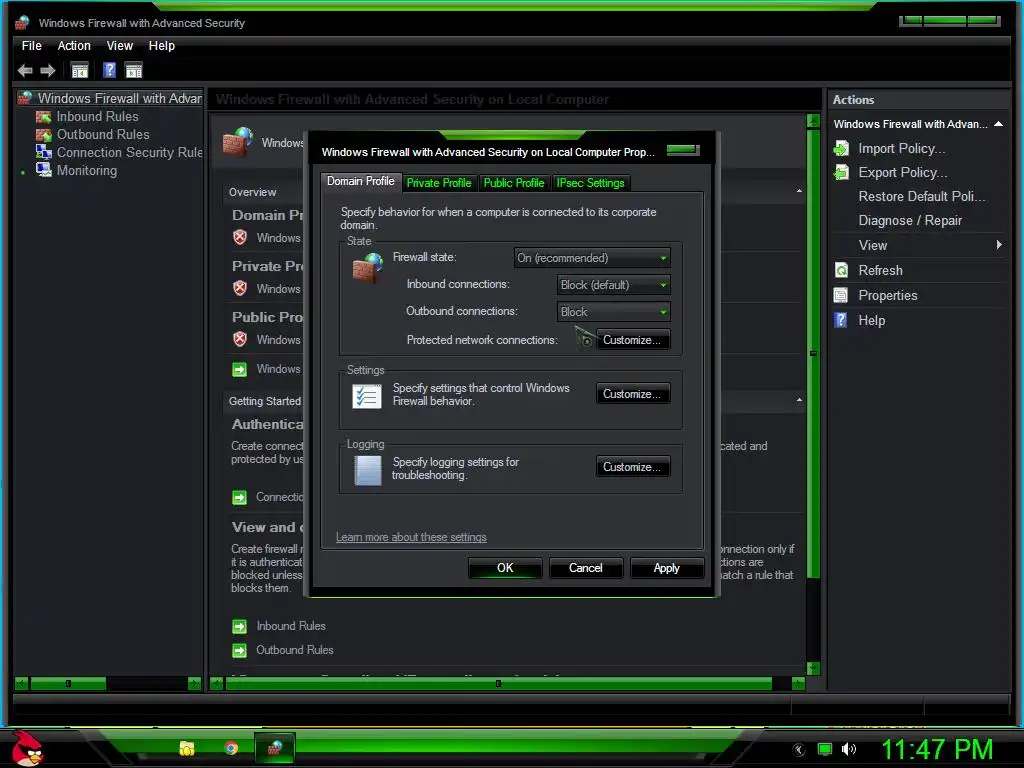Click OK in the properties dialog
The image size is (1024, 768).
505,568
